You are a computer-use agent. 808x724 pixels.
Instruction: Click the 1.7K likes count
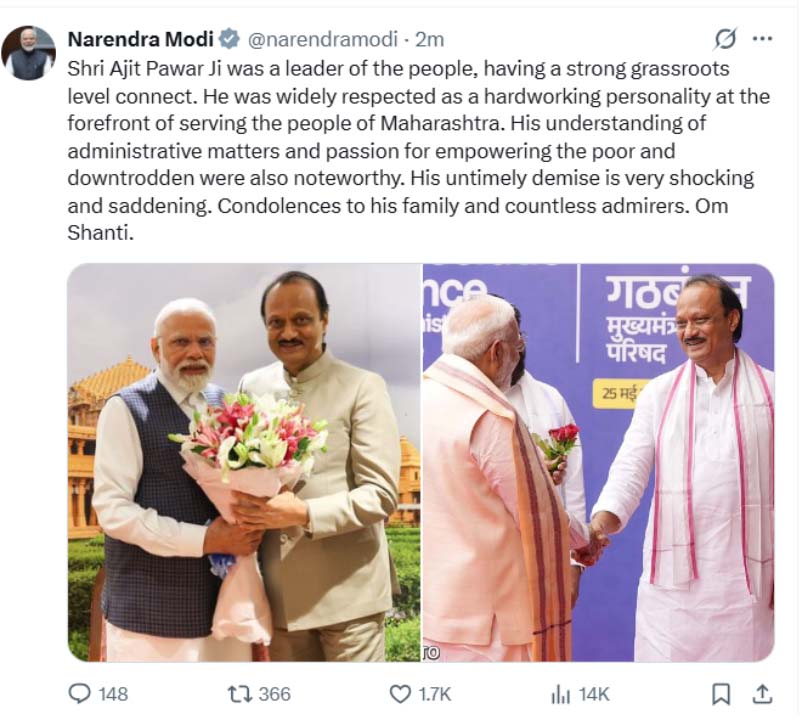click(434, 693)
